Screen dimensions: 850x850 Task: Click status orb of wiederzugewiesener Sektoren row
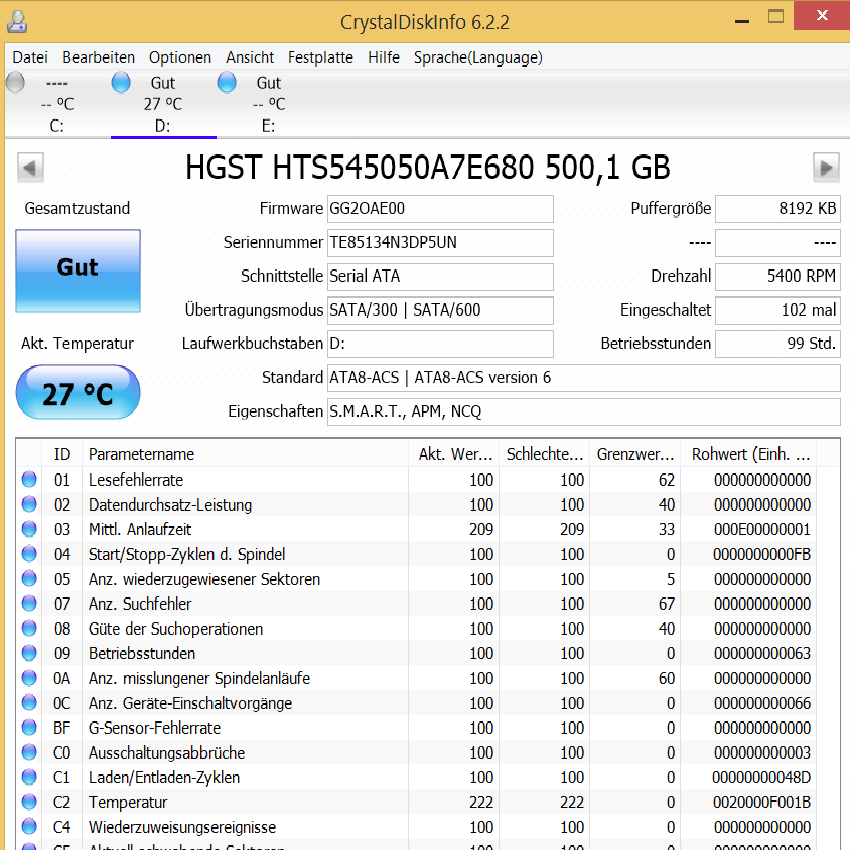29,579
